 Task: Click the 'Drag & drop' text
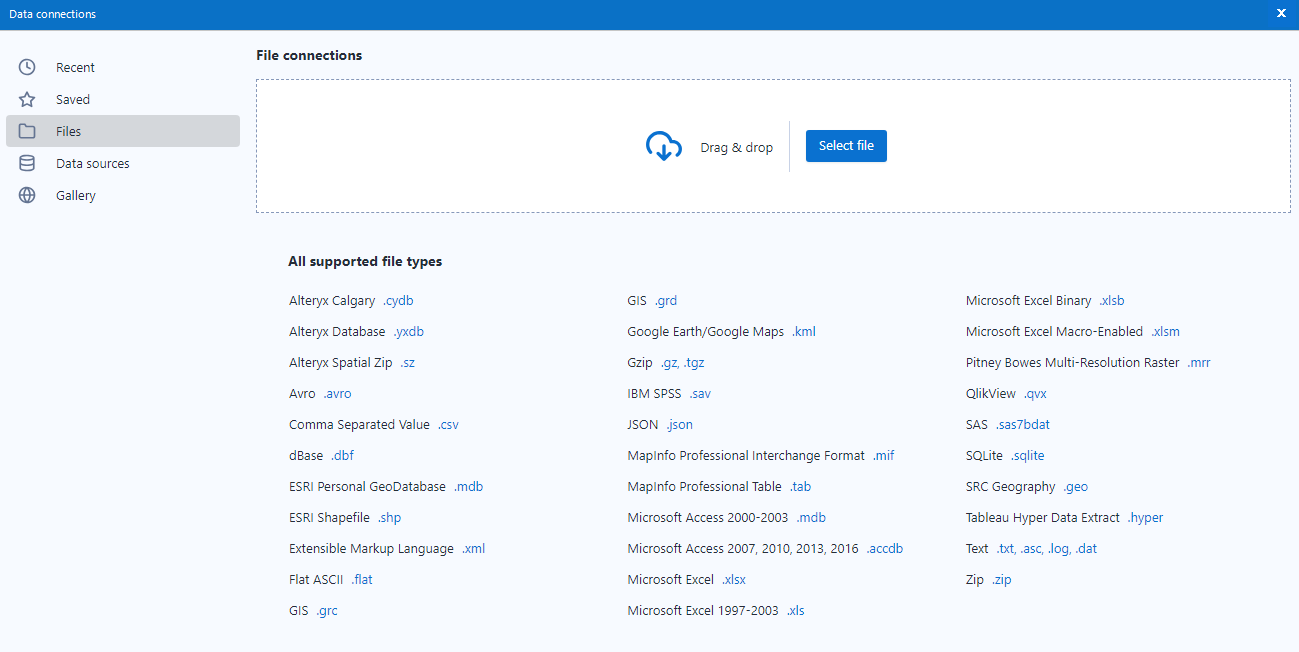pyautogui.click(x=737, y=147)
